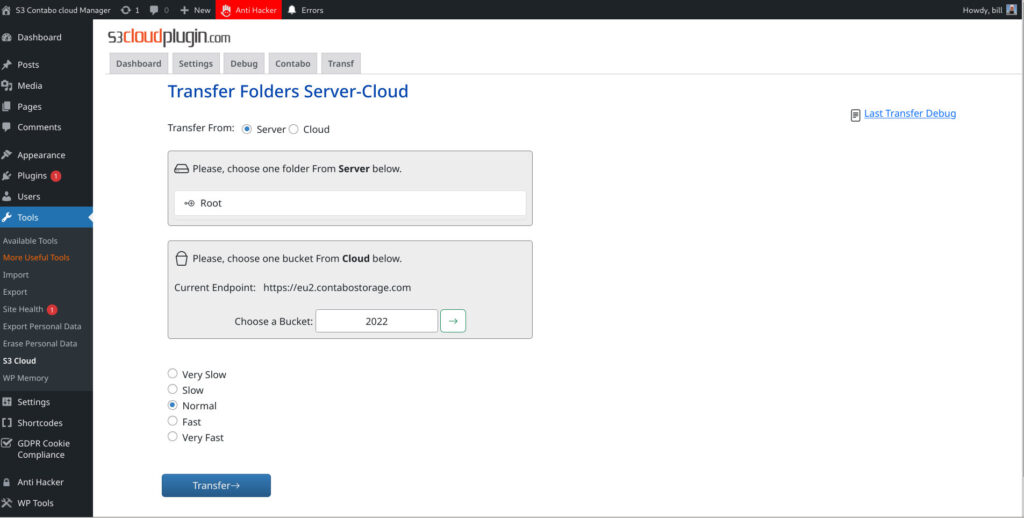Open the Choose a Bucket dropdown showing 2022

point(376,321)
